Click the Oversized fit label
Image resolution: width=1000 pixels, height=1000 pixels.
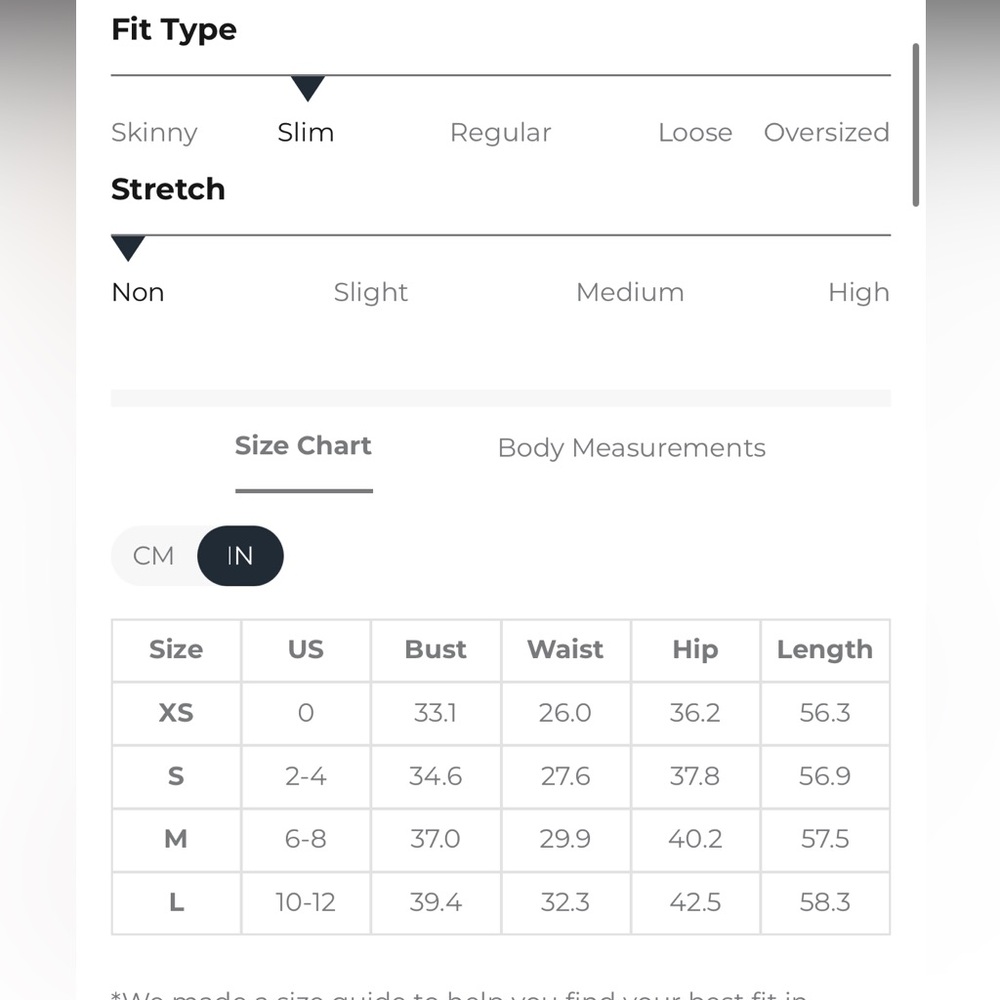[x=827, y=132]
